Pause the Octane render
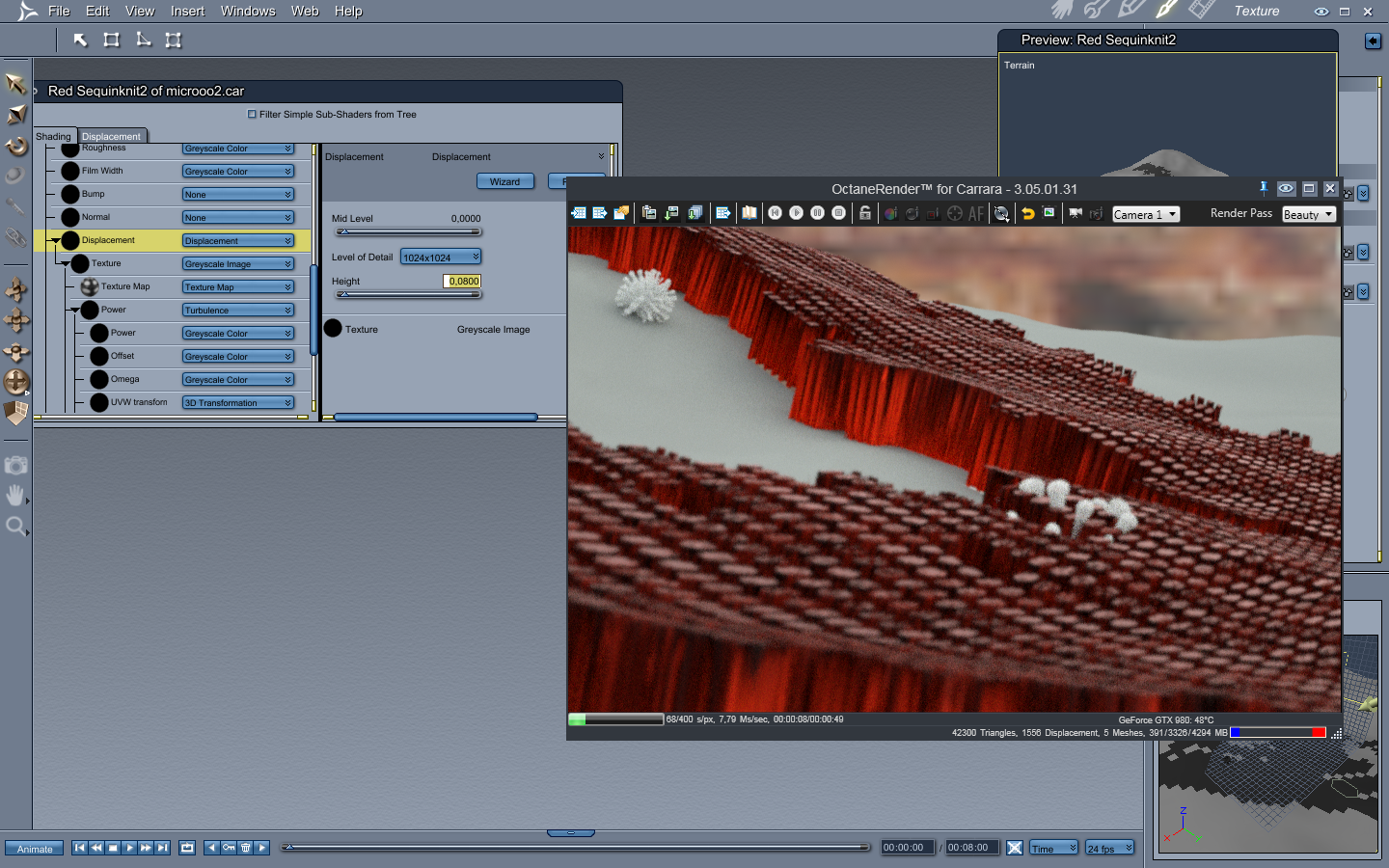 coord(817,213)
